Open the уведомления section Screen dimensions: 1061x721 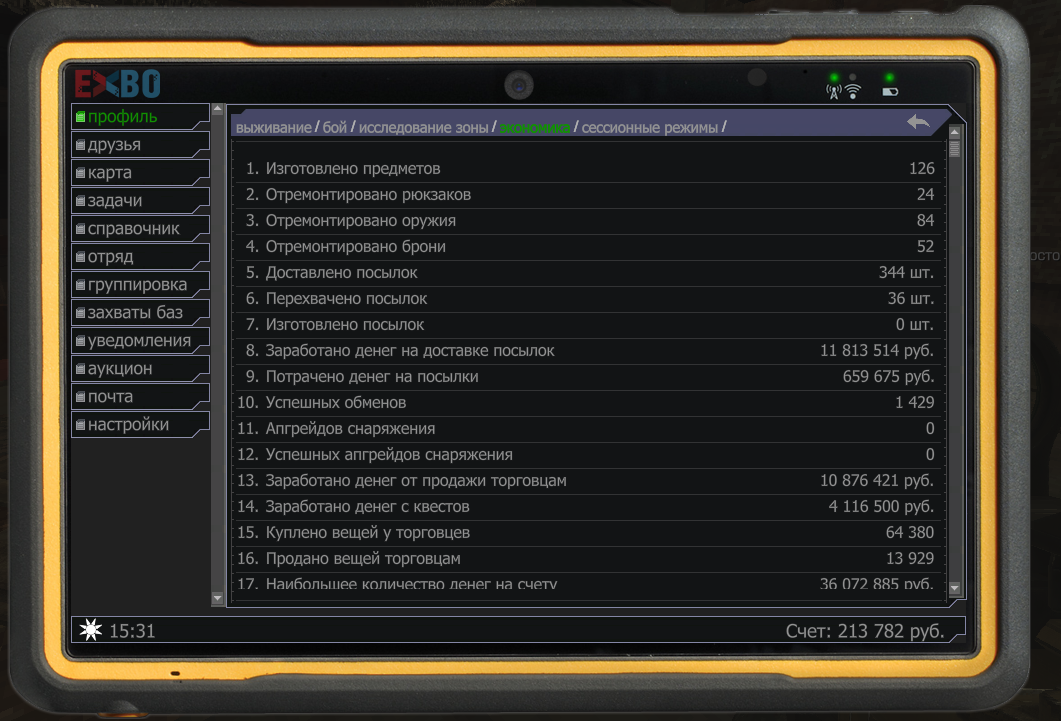(x=140, y=341)
